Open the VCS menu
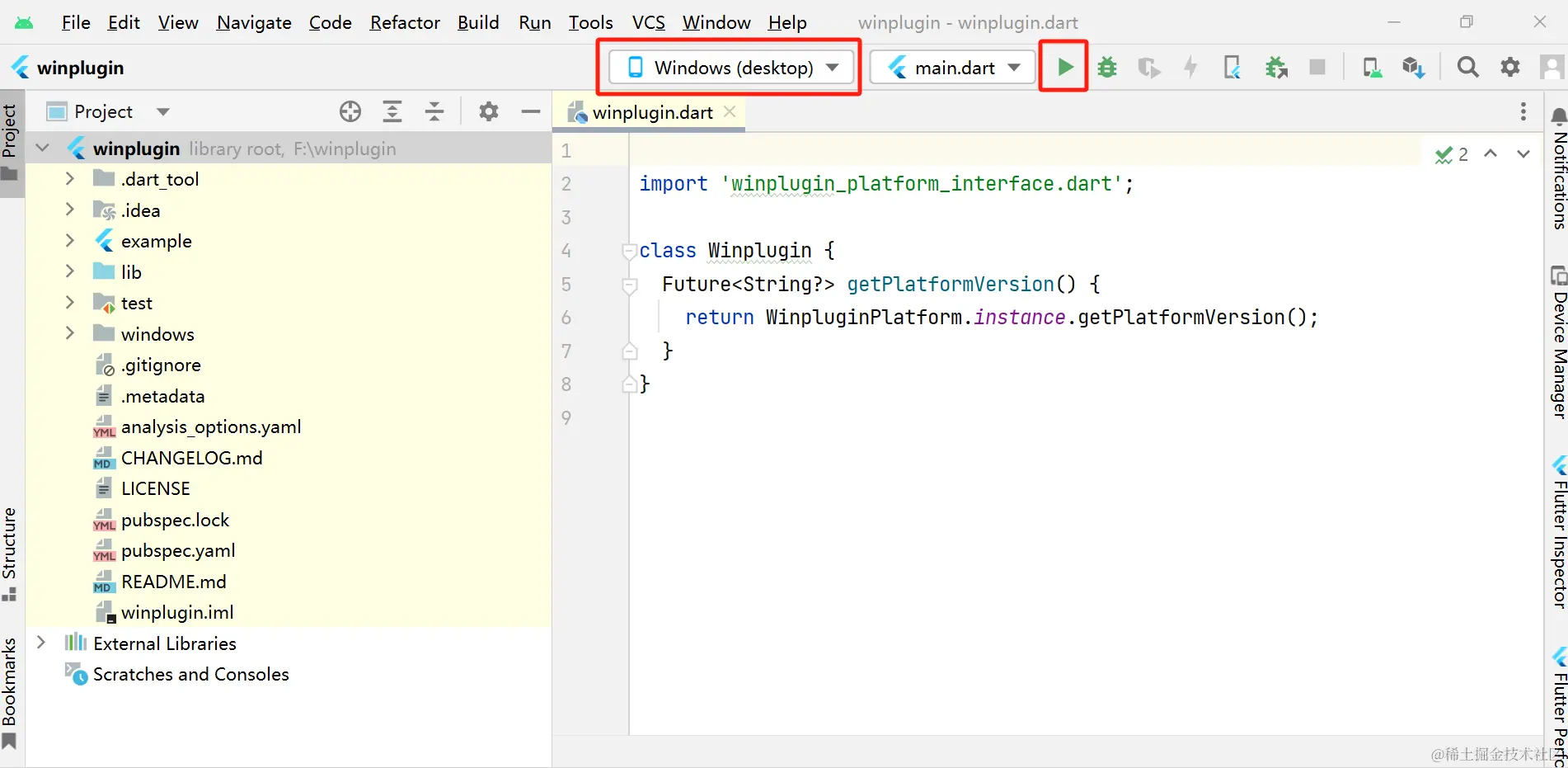Viewport: 1568px width, 768px height. 649,22
